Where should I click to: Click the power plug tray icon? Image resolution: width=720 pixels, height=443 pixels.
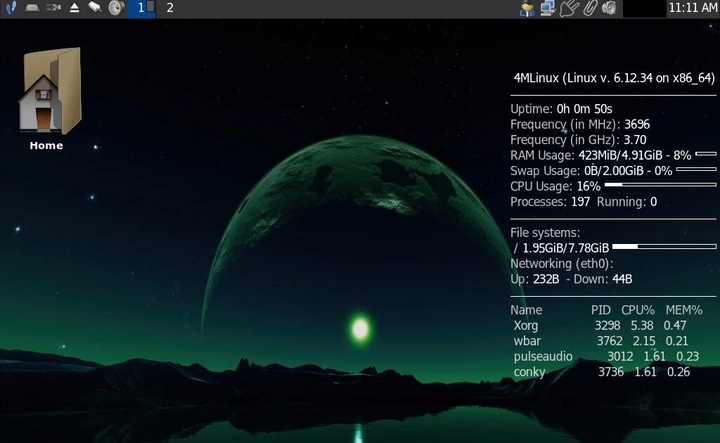(x=569, y=8)
